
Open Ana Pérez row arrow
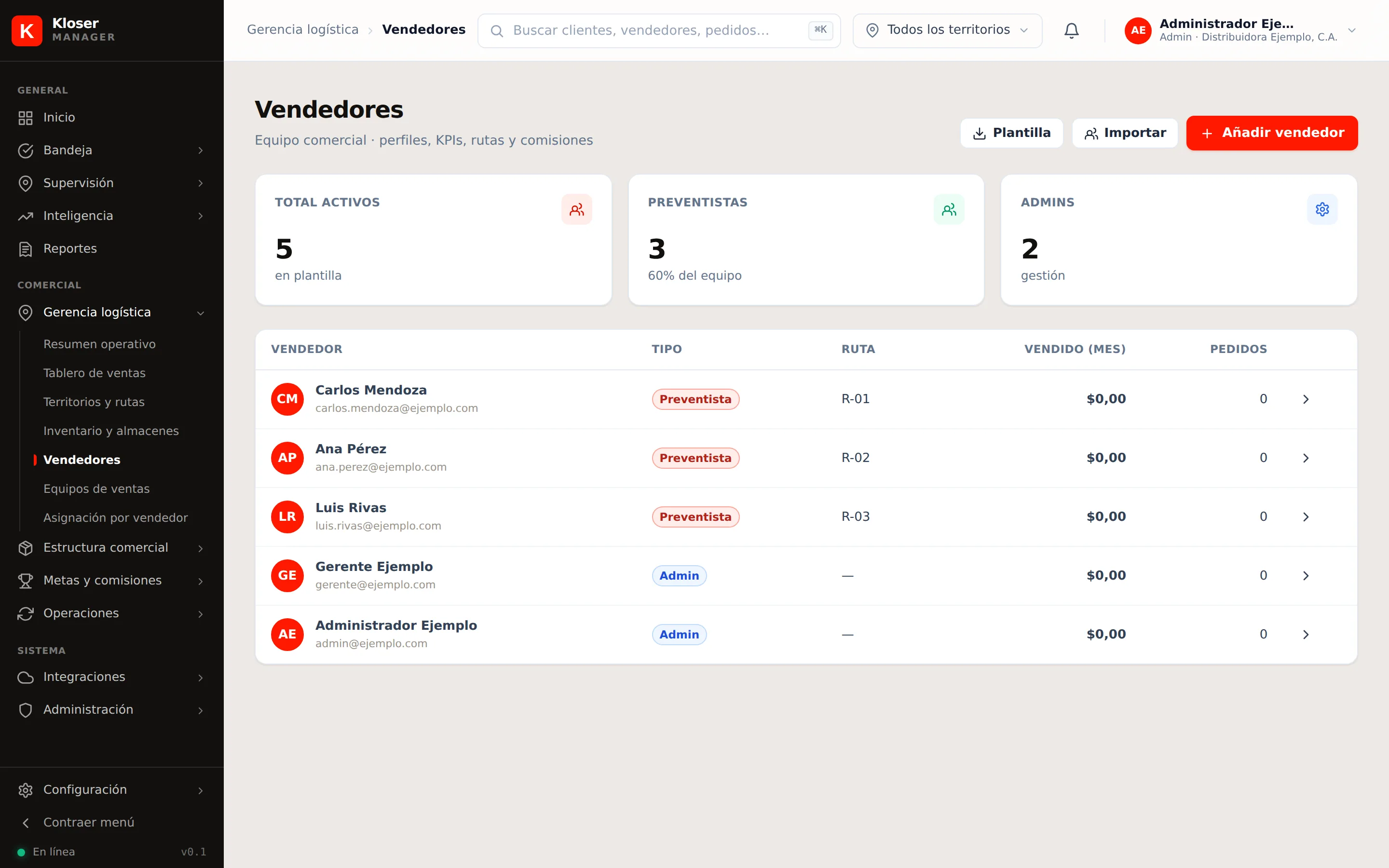[x=1306, y=458]
